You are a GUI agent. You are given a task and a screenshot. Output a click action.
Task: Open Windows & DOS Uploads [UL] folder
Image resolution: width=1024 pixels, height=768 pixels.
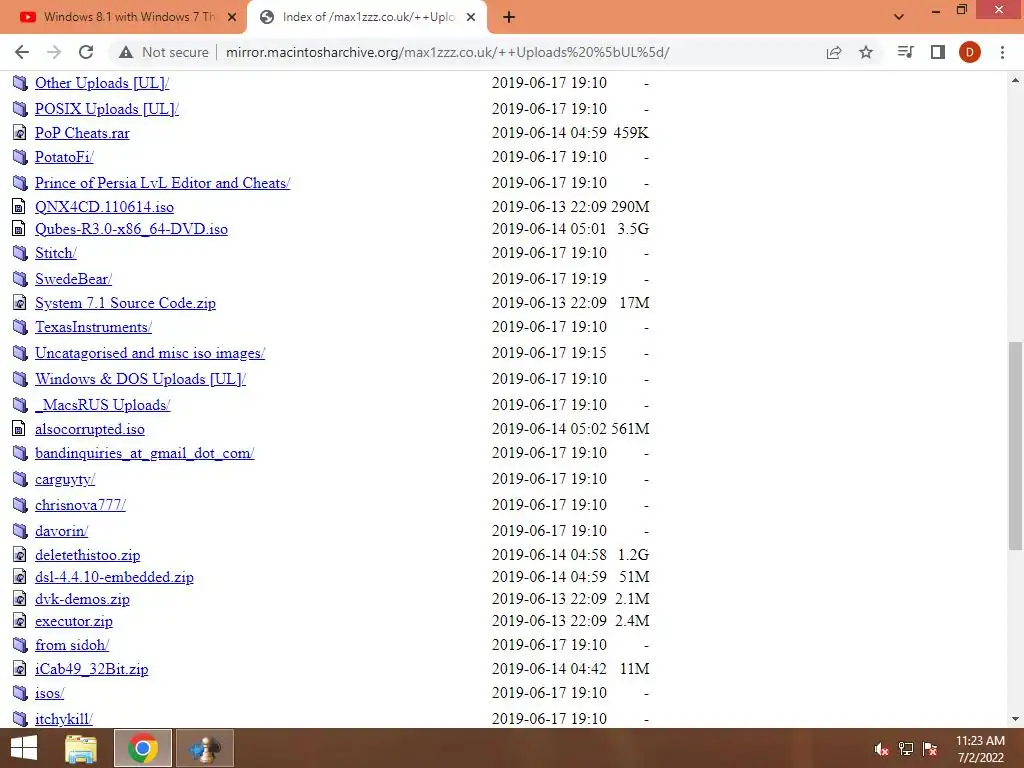140,379
